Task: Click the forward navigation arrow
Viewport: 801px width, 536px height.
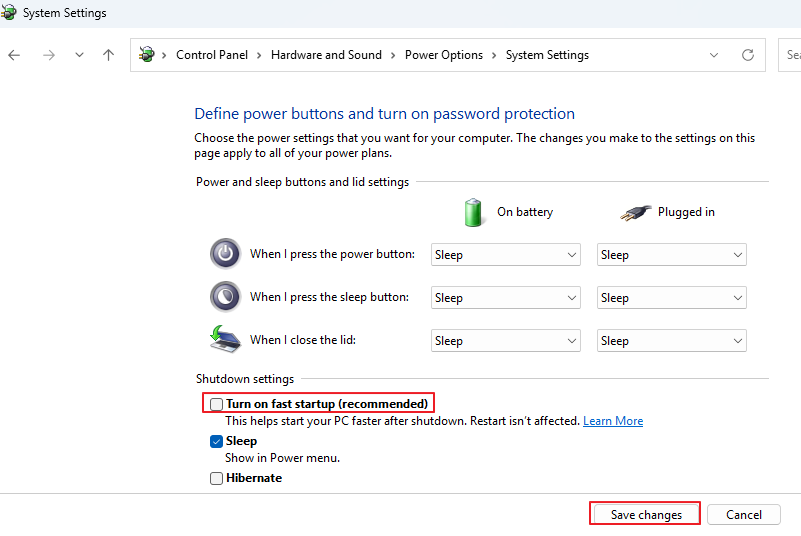Action: click(49, 55)
